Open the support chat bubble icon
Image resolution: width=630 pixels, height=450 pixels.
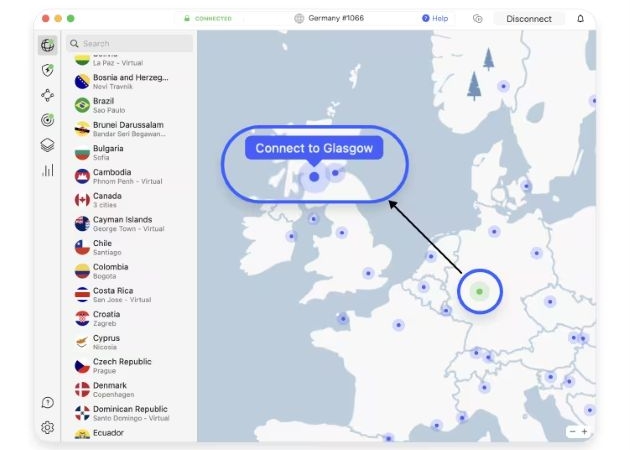[47, 402]
